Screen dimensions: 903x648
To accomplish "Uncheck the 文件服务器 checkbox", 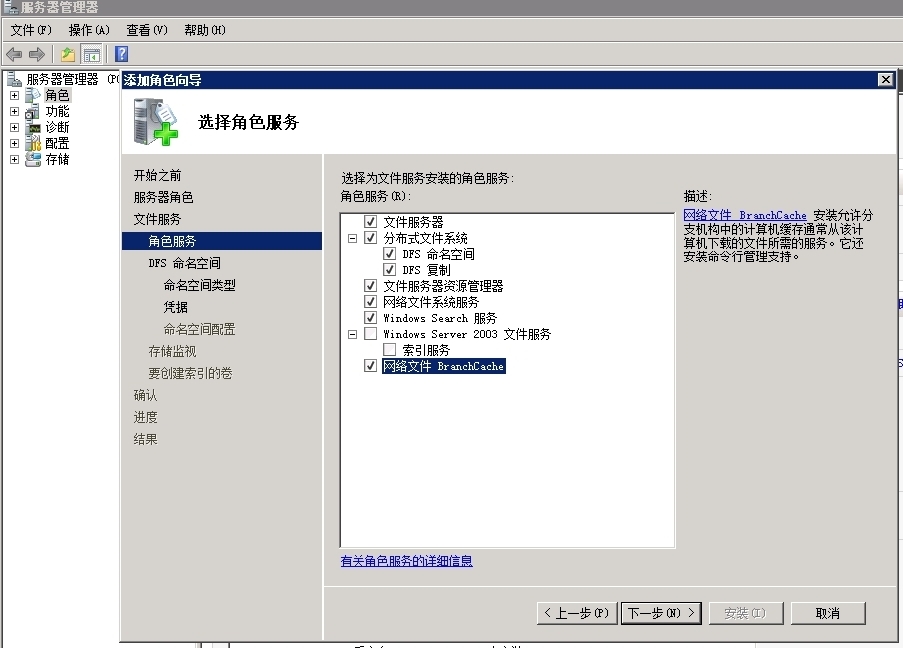I will coord(370,222).
